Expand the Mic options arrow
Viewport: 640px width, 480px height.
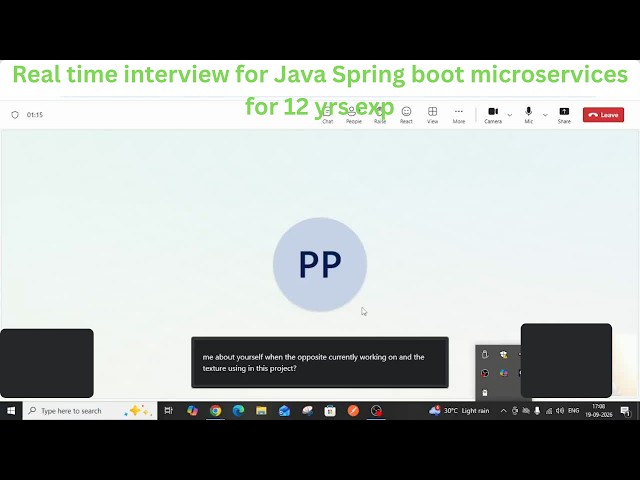pyautogui.click(x=545, y=115)
